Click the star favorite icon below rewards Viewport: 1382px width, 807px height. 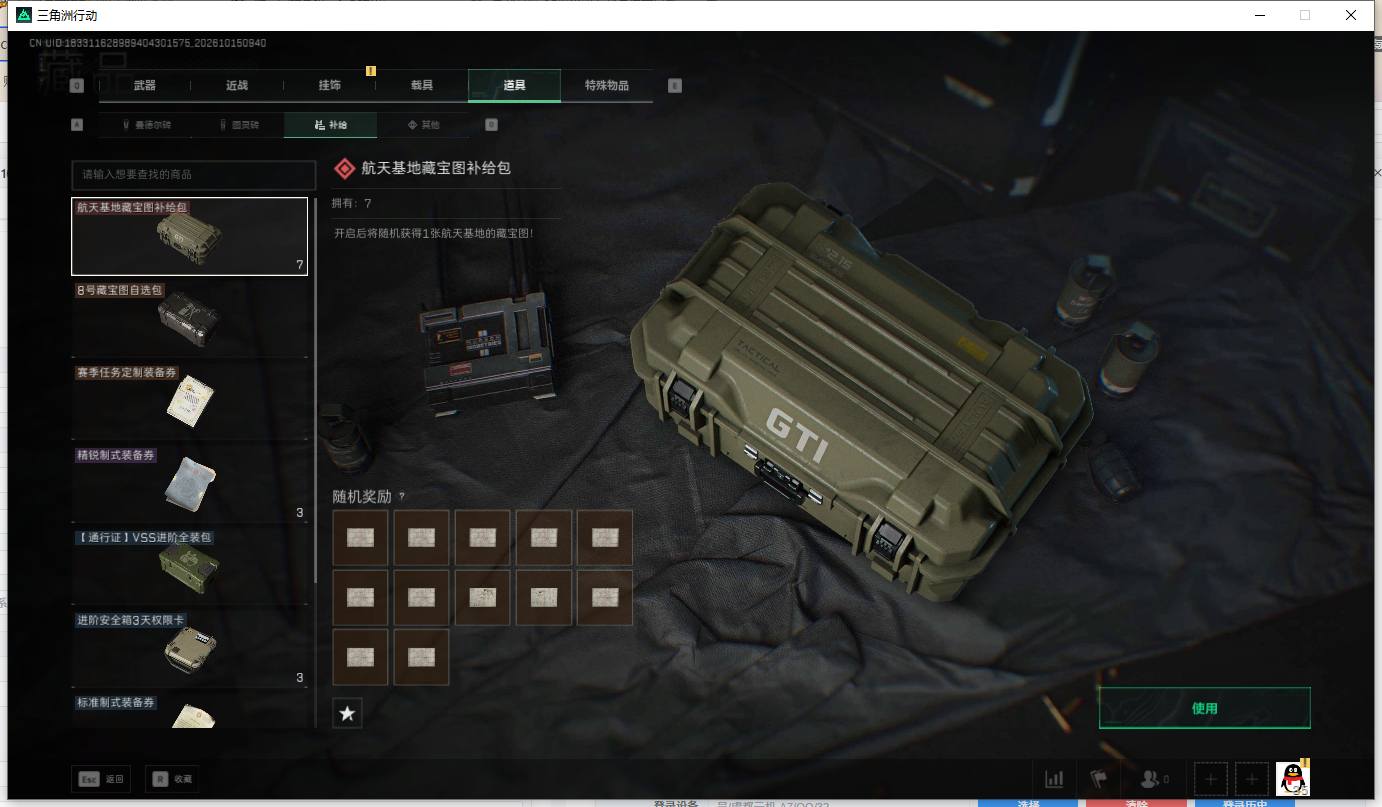pos(347,713)
